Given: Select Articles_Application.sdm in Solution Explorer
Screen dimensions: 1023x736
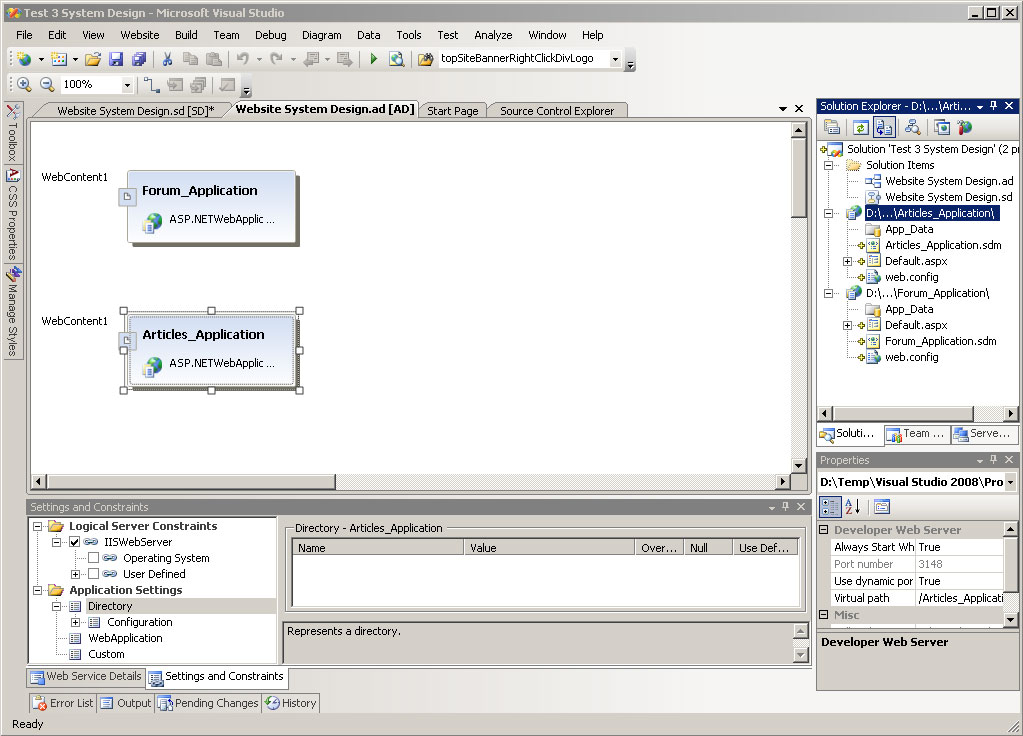Looking at the screenshot, I should (x=943, y=245).
